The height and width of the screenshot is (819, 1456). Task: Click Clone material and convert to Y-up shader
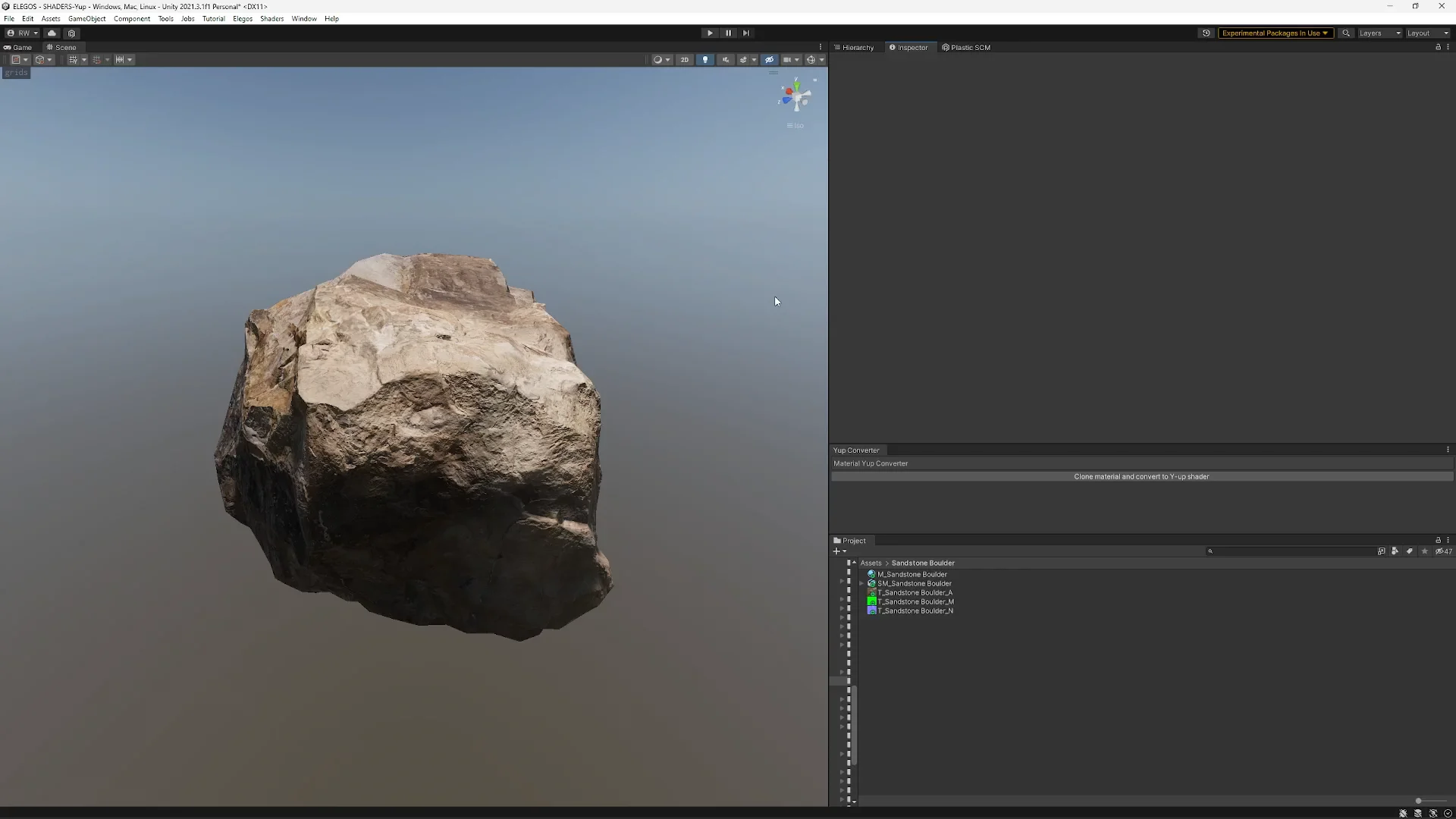1141,476
